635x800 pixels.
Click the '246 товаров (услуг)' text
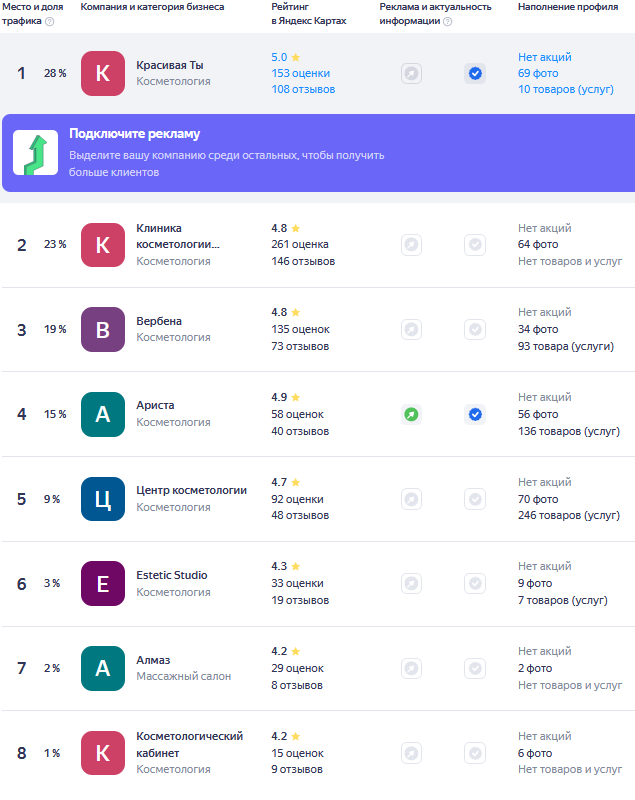569,516
